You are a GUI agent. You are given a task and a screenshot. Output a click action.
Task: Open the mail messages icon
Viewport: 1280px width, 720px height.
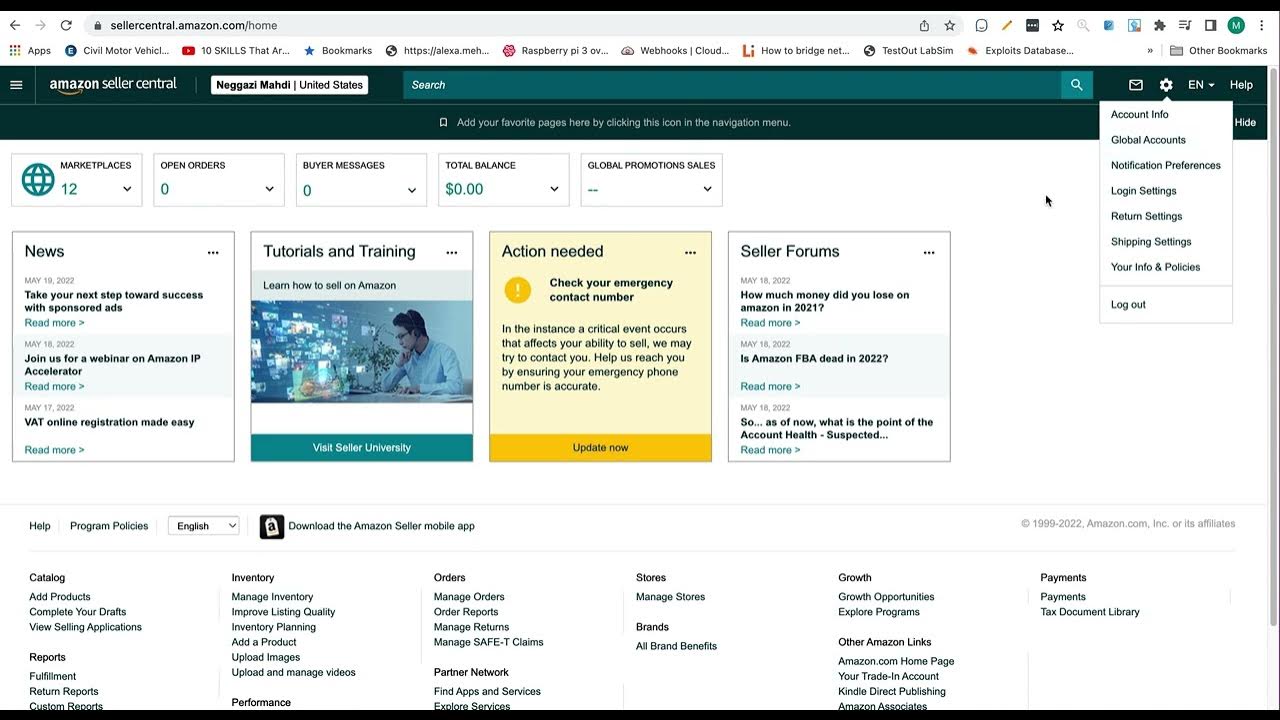[x=1136, y=85]
